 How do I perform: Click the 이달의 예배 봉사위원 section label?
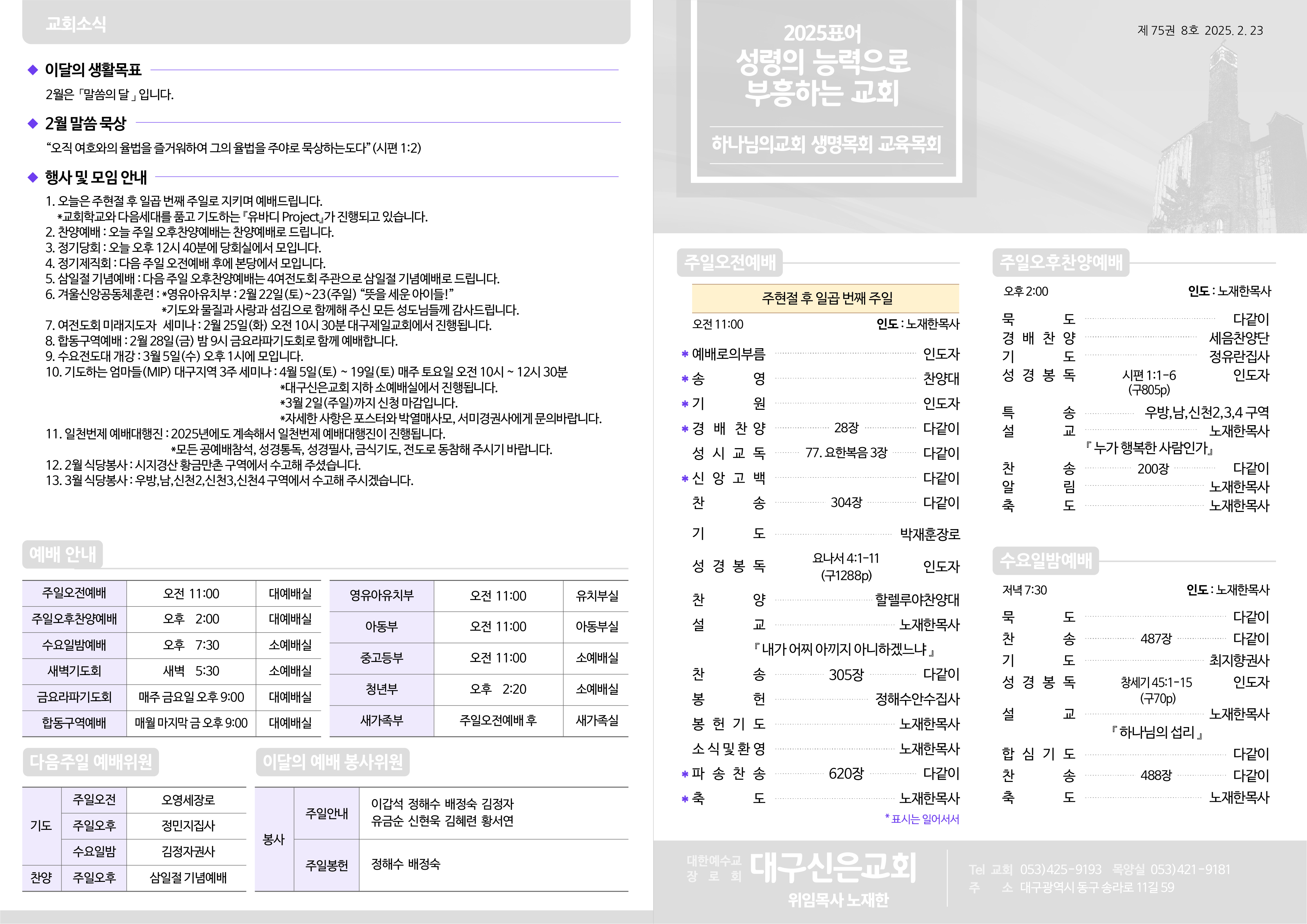[x=332, y=762]
